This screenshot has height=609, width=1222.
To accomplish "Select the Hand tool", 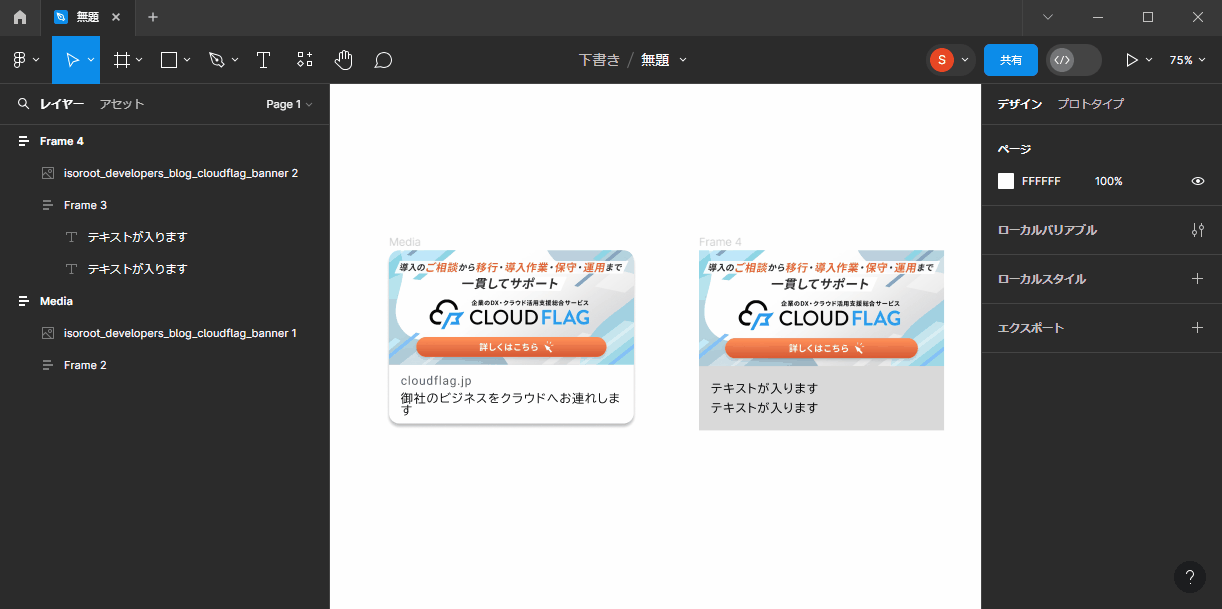I will (x=344, y=60).
